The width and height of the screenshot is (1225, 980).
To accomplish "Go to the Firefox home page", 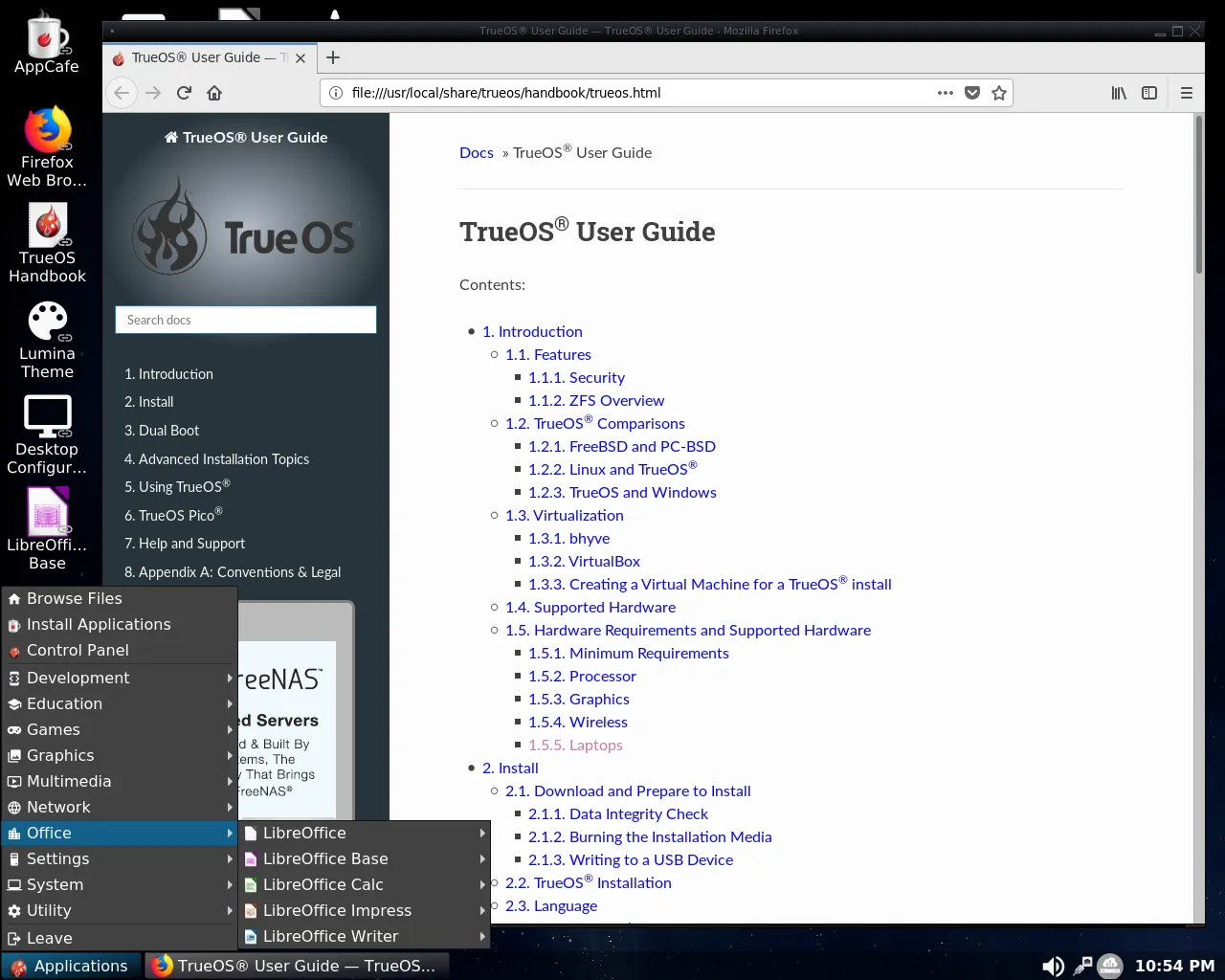I will [x=214, y=93].
